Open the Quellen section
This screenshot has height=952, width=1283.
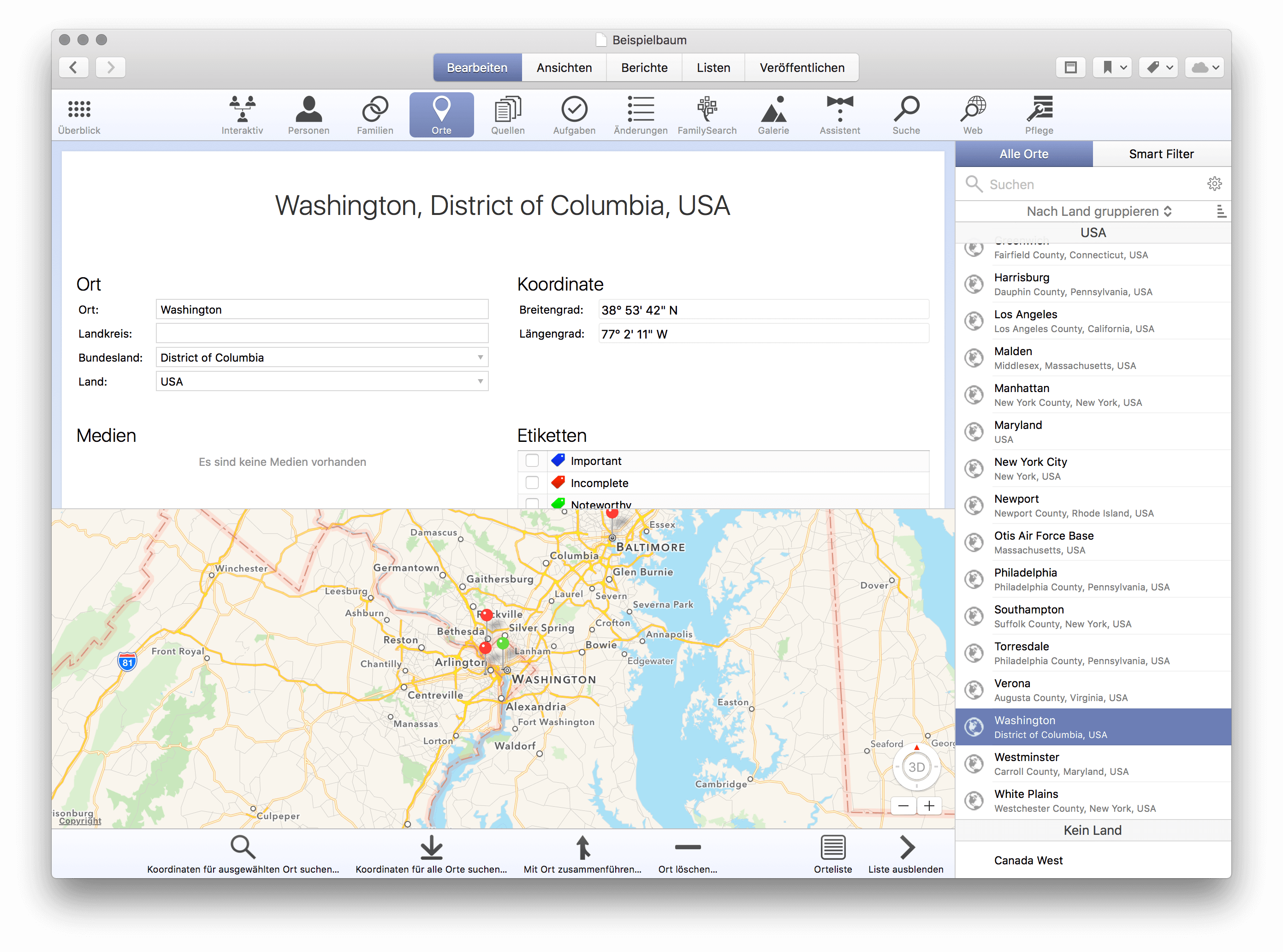coord(508,115)
